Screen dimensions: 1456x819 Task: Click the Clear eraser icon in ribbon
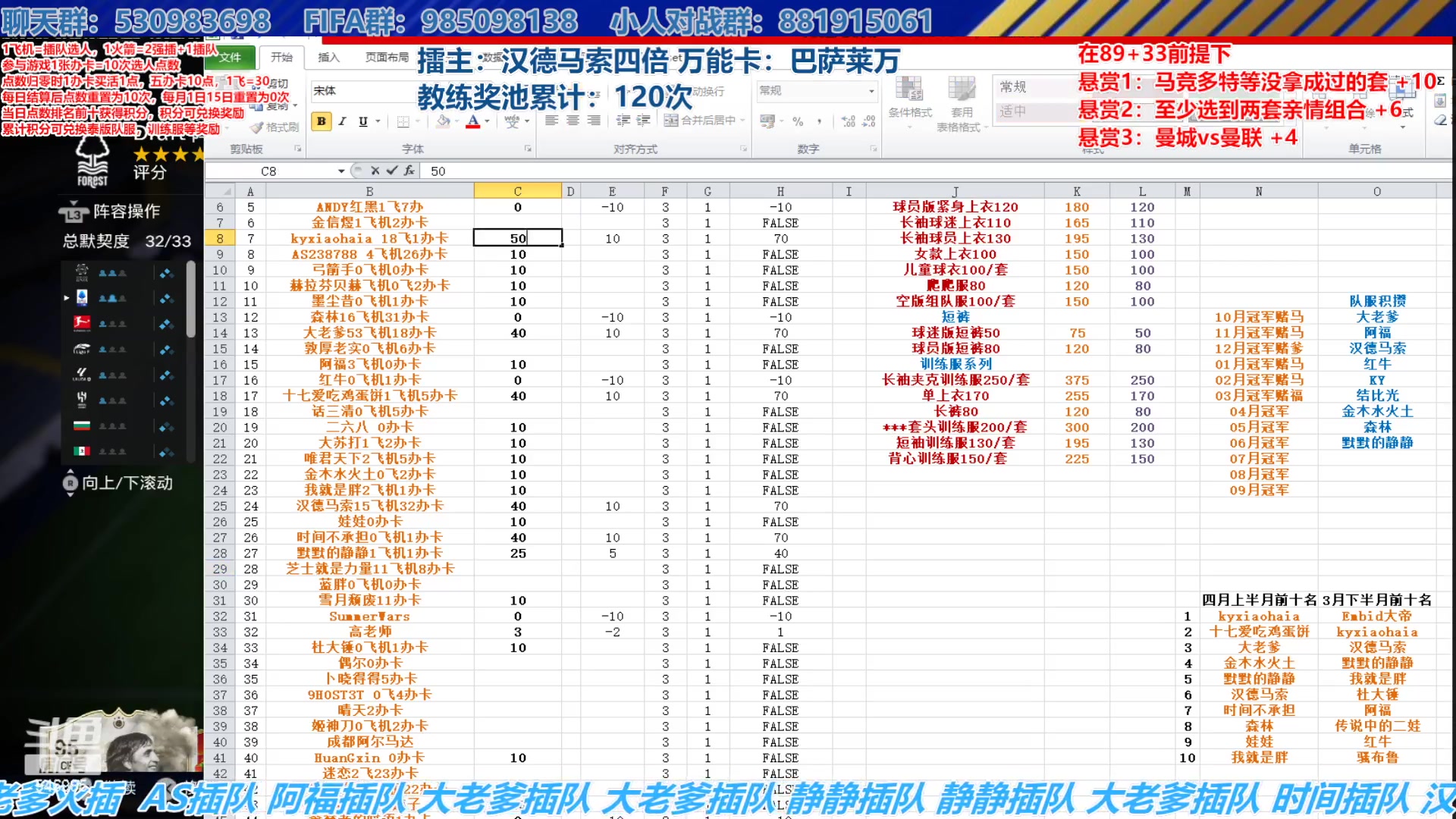tap(1440, 121)
